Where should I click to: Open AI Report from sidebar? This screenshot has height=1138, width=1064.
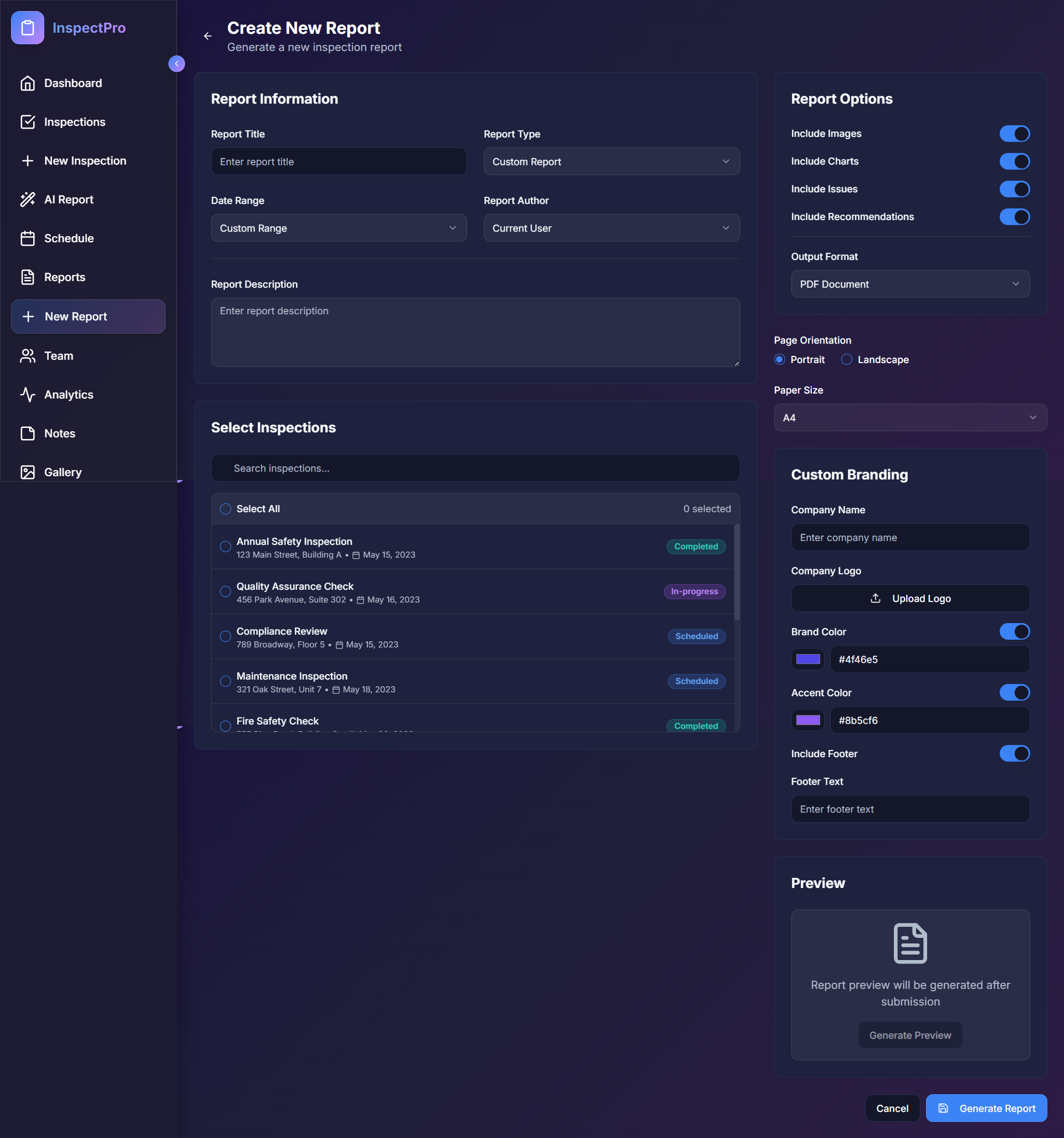[88, 200]
